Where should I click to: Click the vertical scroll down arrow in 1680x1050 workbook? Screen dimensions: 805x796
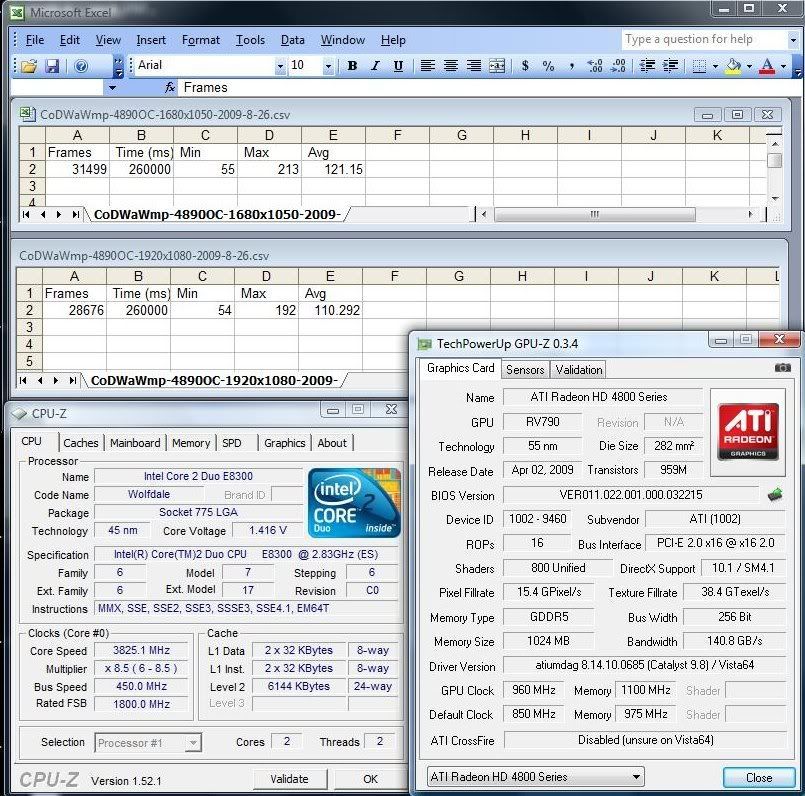tap(775, 198)
